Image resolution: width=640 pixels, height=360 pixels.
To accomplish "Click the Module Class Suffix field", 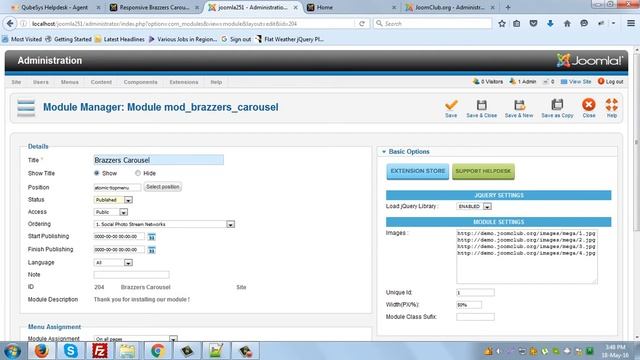I will 476,317.
